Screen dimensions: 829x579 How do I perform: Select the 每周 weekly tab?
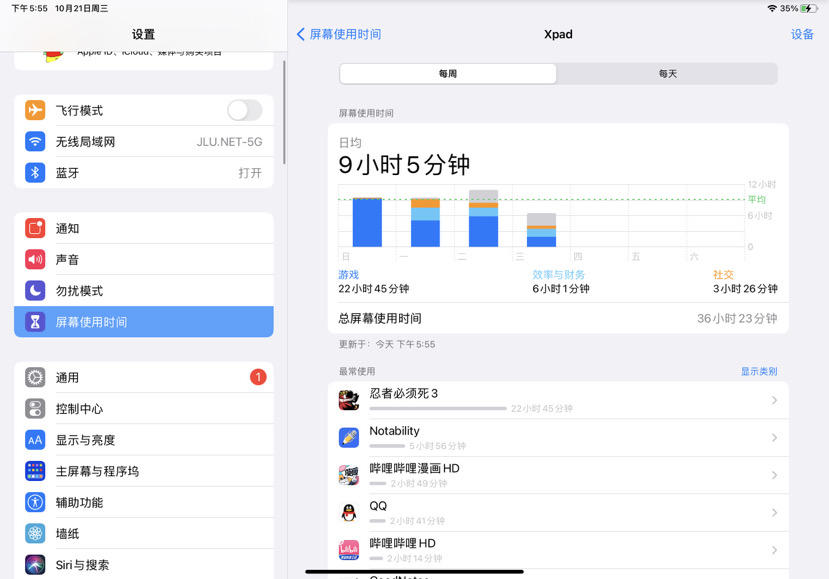click(448, 73)
